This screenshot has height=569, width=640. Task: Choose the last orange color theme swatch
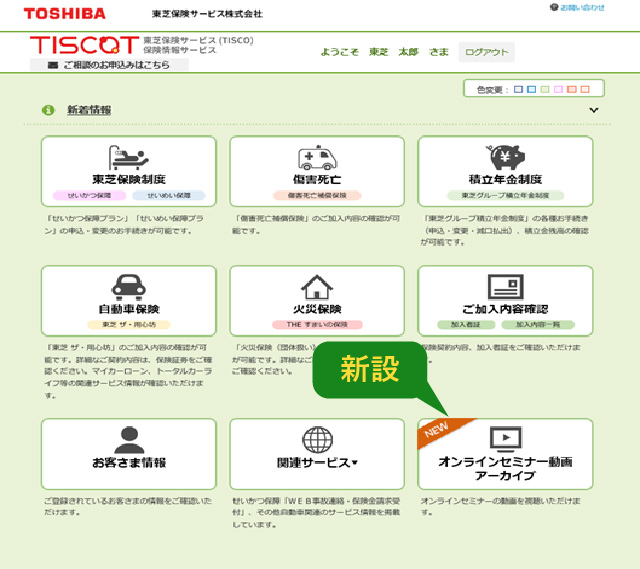(x=585, y=89)
